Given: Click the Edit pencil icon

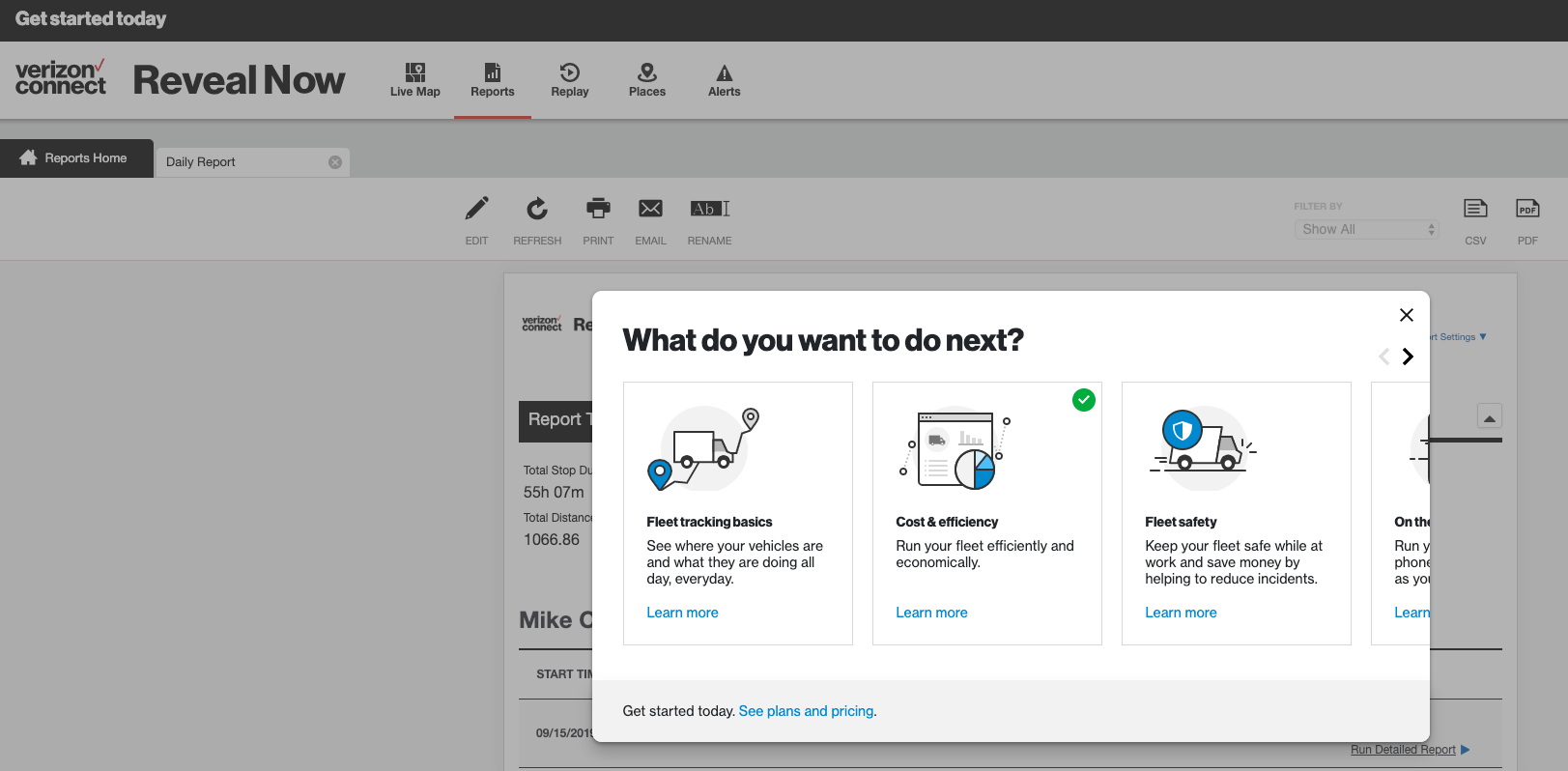Looking at the screenshot, I should pos(477,209).
